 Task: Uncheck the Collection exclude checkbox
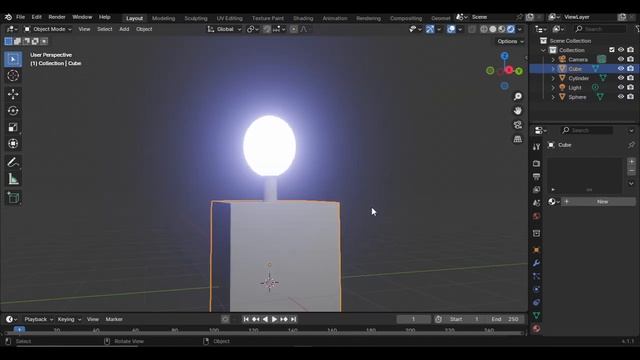click(x=611, y=50)
